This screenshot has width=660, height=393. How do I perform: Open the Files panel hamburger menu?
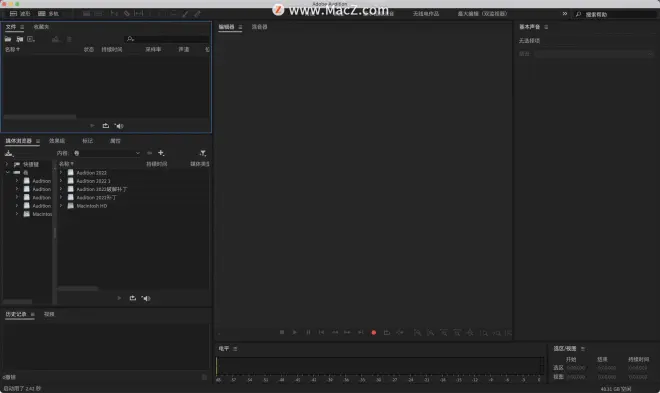tap(22, 27)
